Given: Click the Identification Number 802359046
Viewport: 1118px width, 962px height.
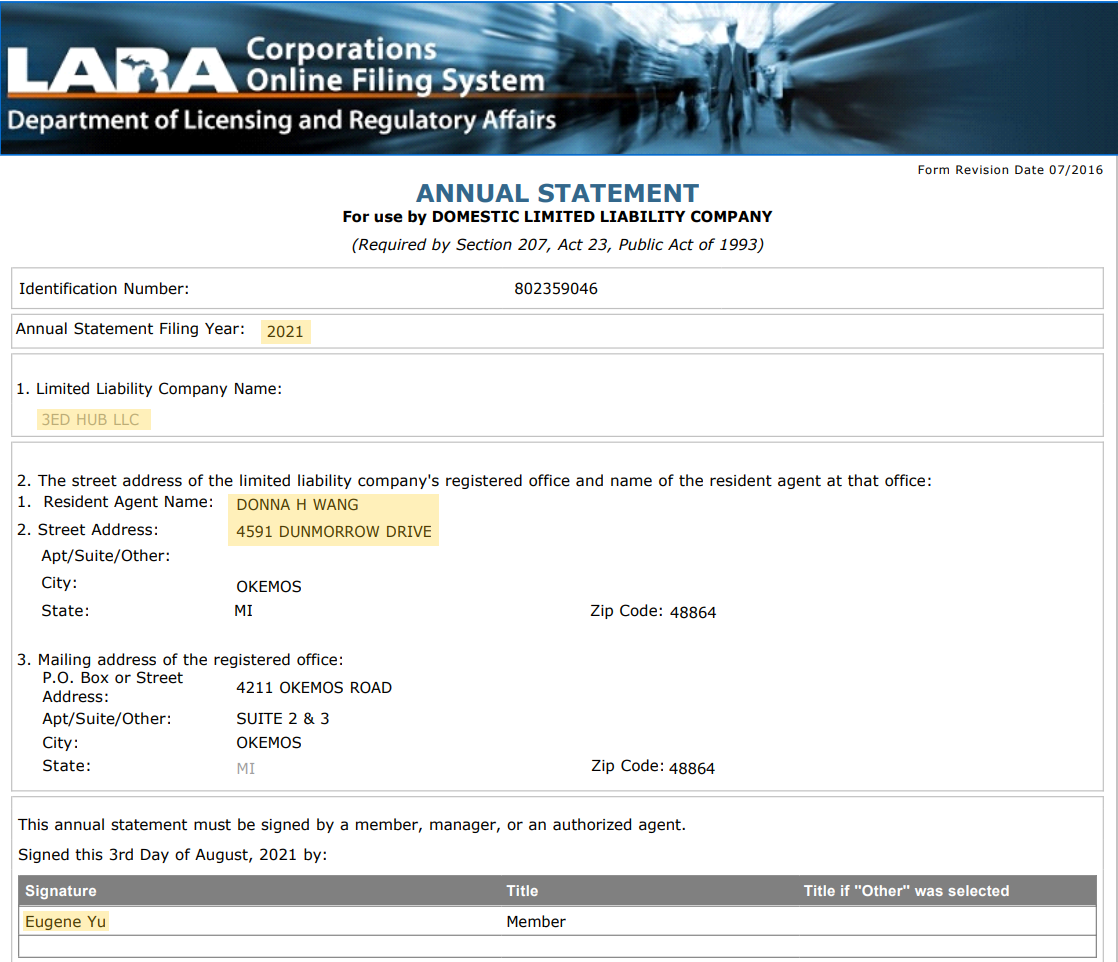Looking at the screenshot, I should 556,289.
